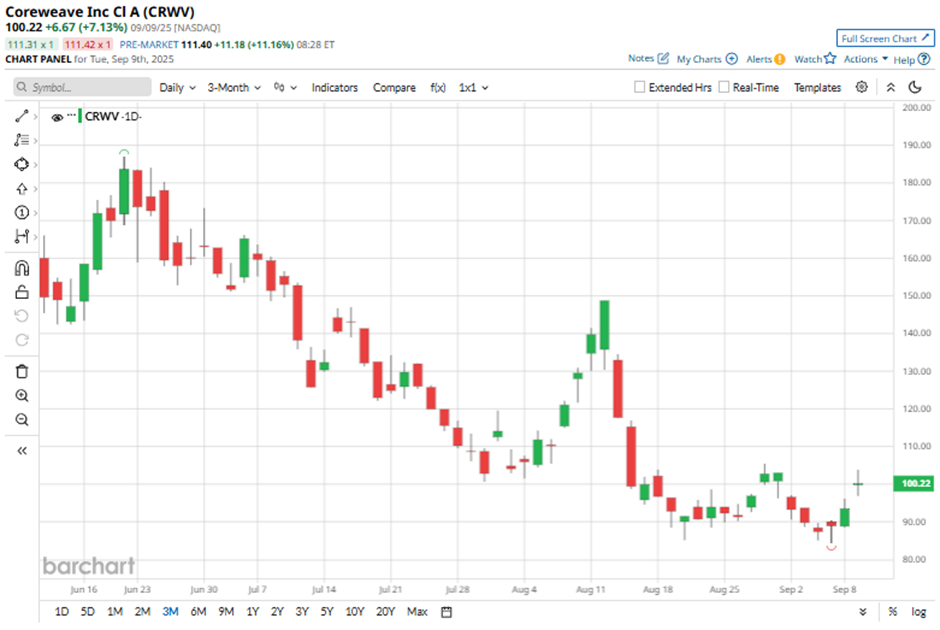Click the Help question mark icon
This screenshot has height=630, width=940.
[x=924, y=59]
